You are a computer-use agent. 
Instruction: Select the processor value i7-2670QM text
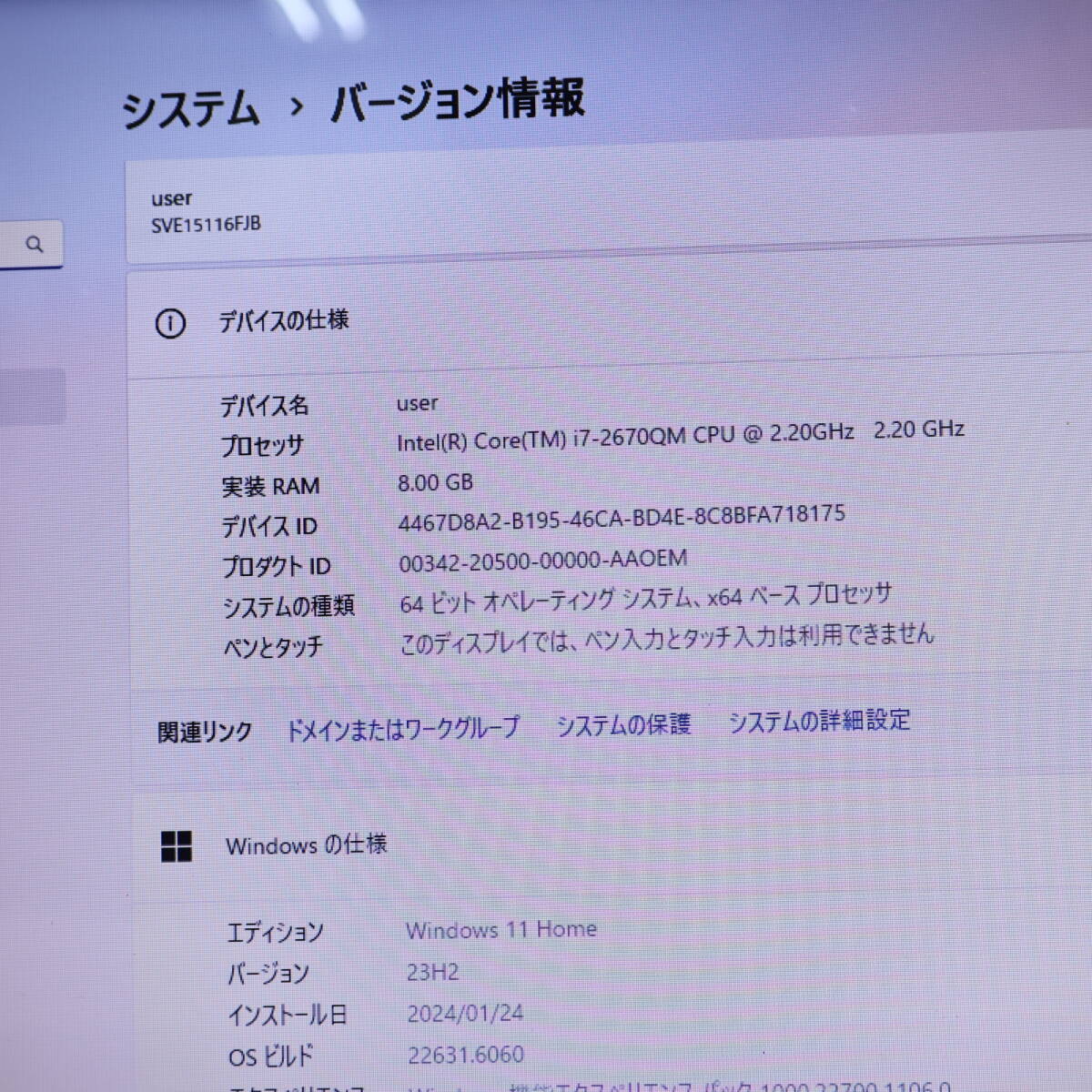680,435
